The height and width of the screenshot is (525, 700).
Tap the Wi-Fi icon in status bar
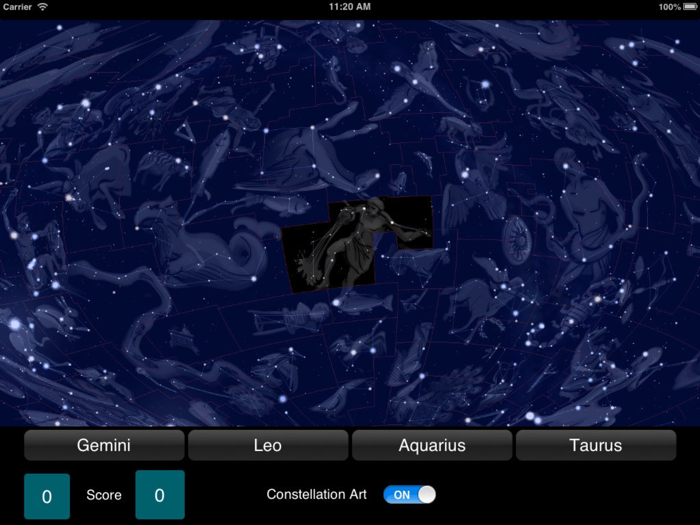[42, 7]
